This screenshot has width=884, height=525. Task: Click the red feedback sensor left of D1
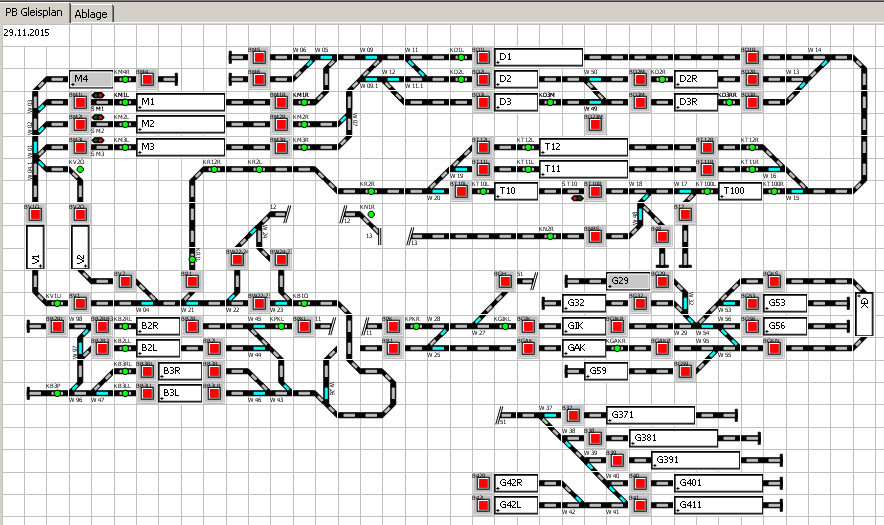482,56
